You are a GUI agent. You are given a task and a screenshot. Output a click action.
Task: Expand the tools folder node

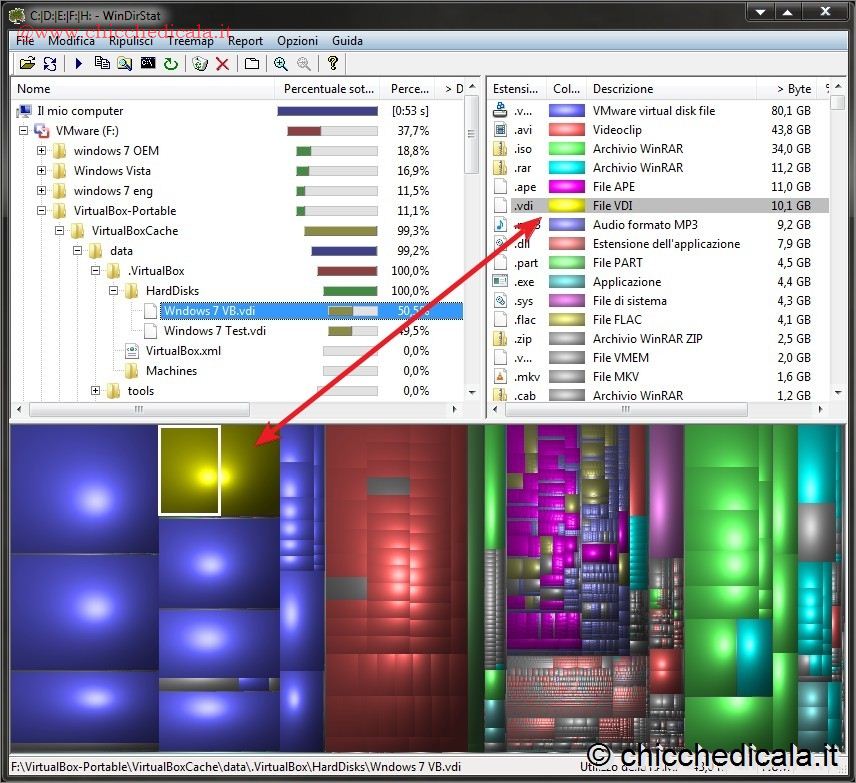click(x=96, y=391)
